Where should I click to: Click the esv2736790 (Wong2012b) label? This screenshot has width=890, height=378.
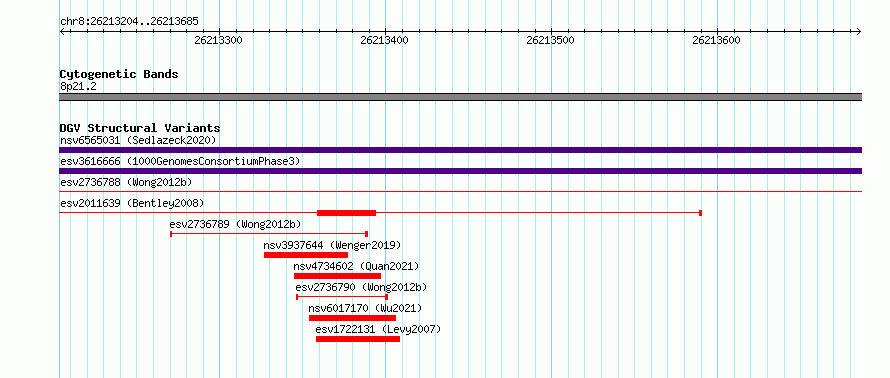(x=362, y=287)
